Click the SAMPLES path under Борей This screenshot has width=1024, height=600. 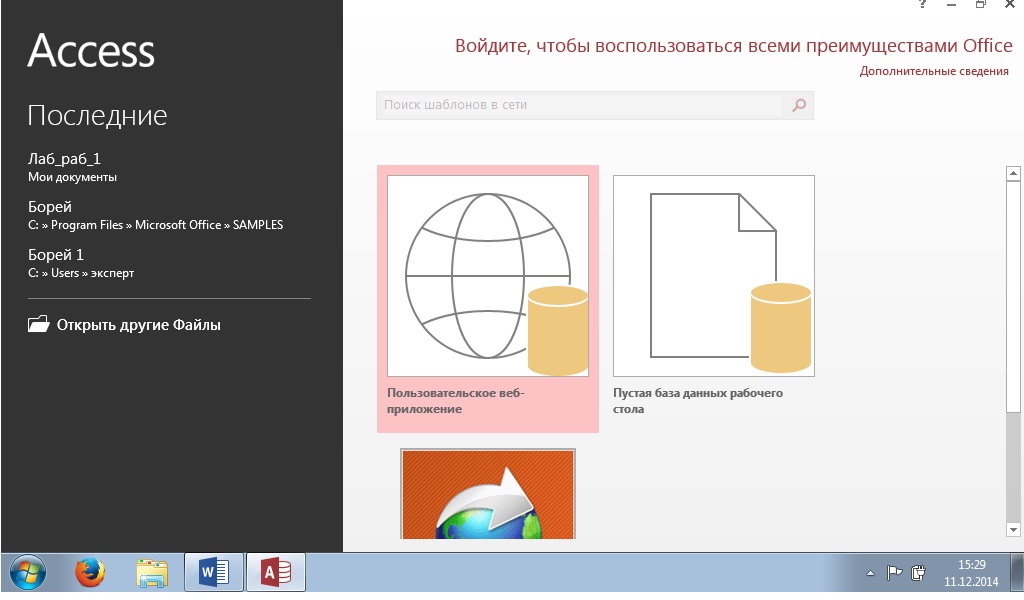coord(155,225)
